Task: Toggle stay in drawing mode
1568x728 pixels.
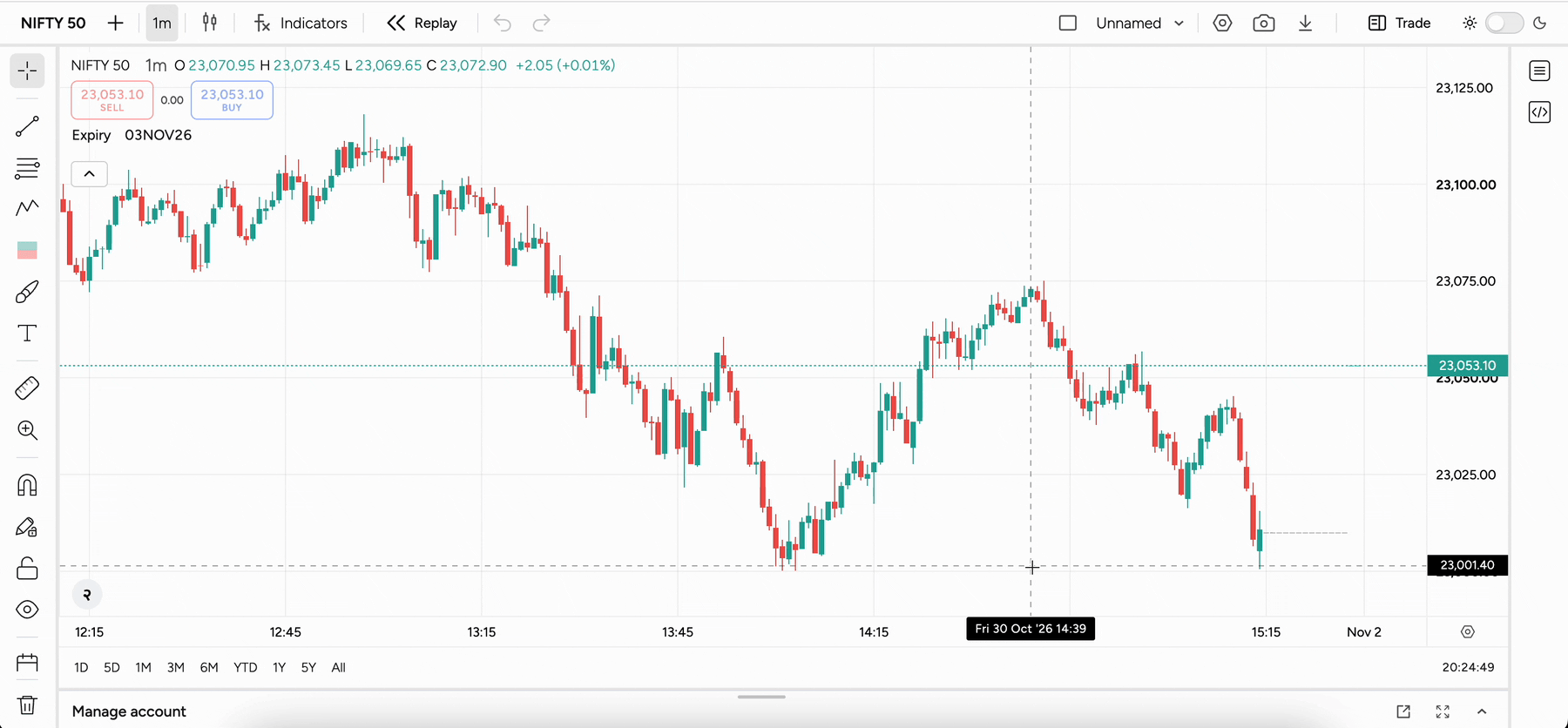Action: coord(27,527)
